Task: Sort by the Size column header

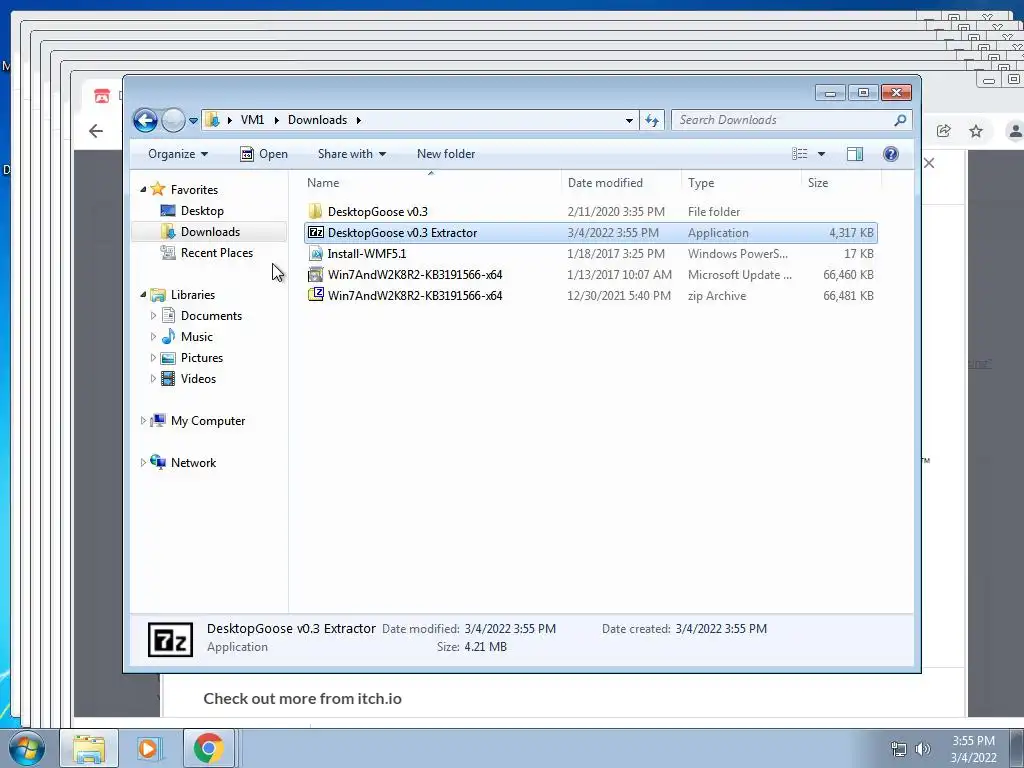Action: click(840, 183)
